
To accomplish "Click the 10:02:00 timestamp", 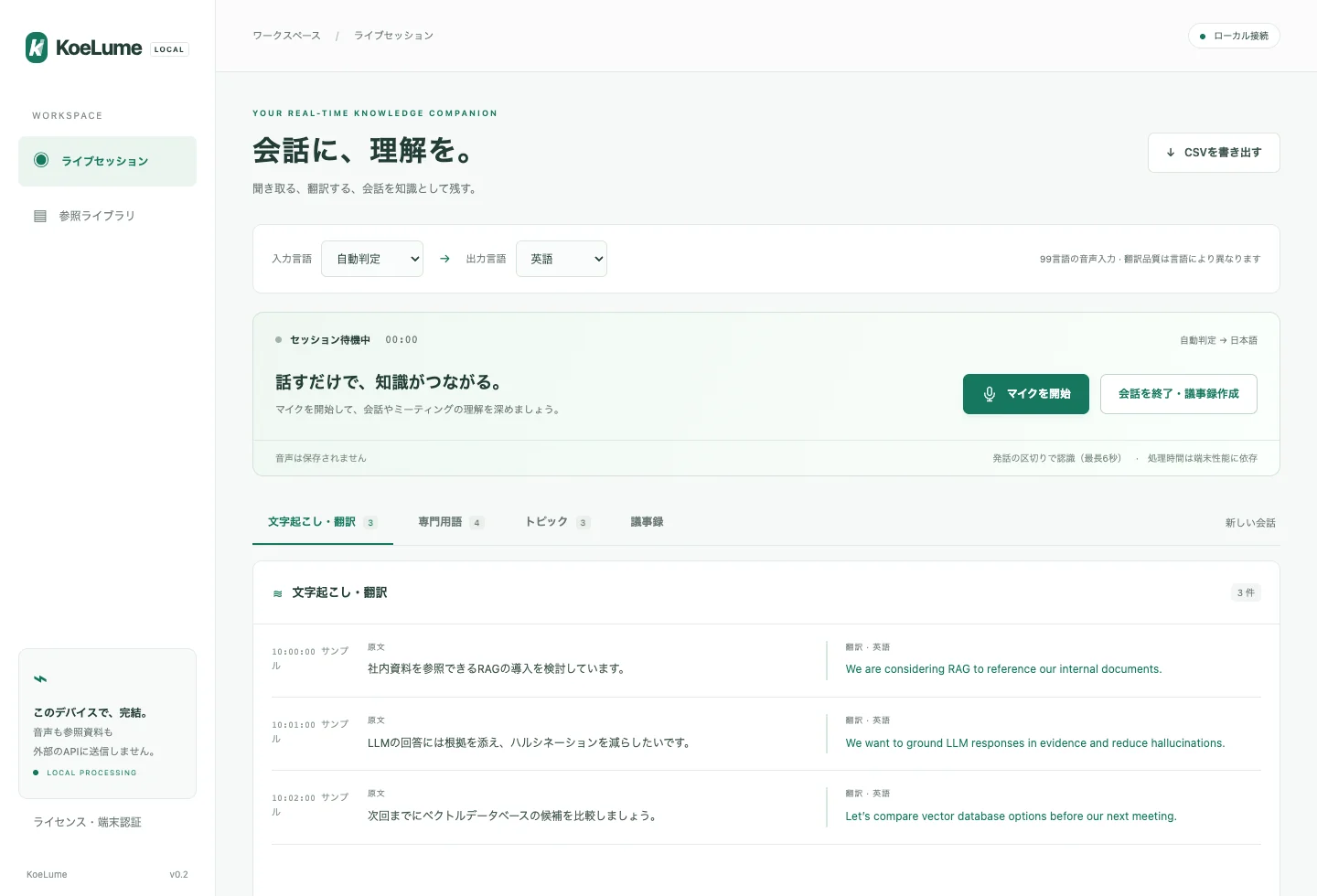I will pos(294,798).
